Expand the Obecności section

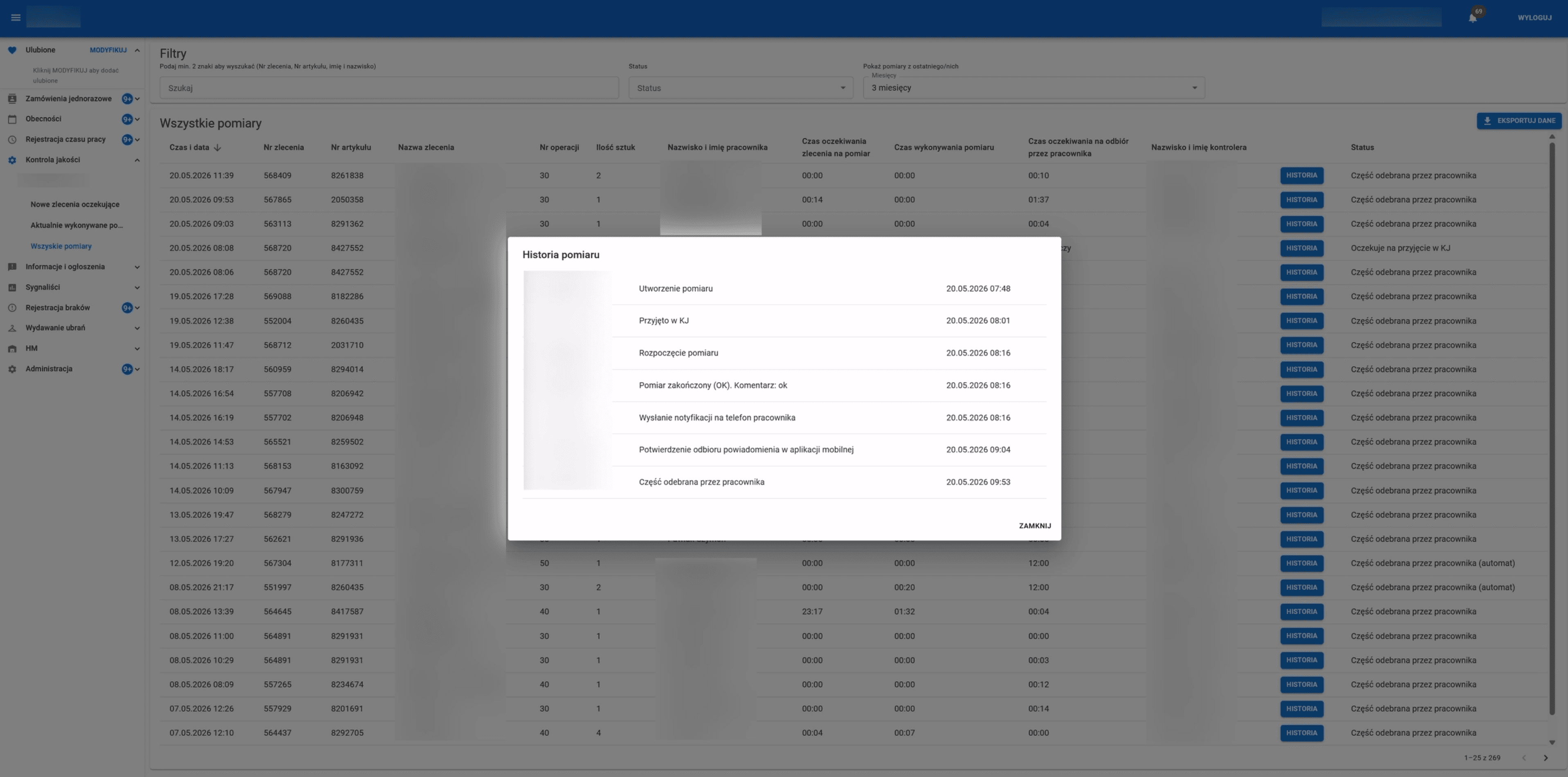[x=137, y=119]
